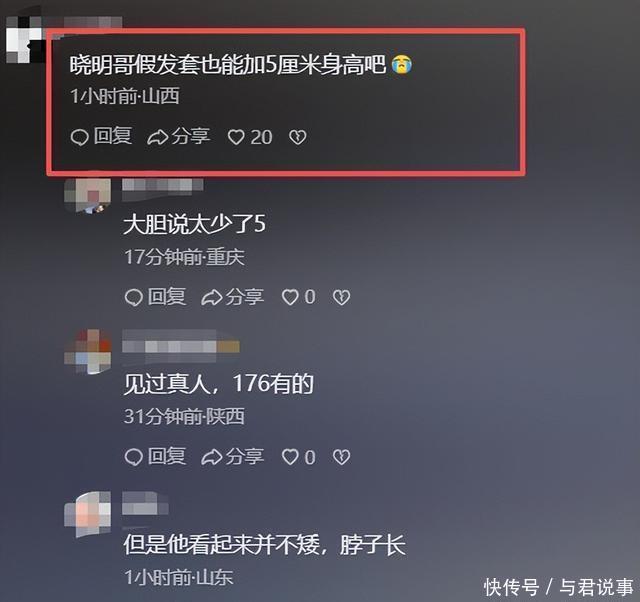Tap the broken-heart dislike on the top comment

pyautogui.click(x=298, y=138)
